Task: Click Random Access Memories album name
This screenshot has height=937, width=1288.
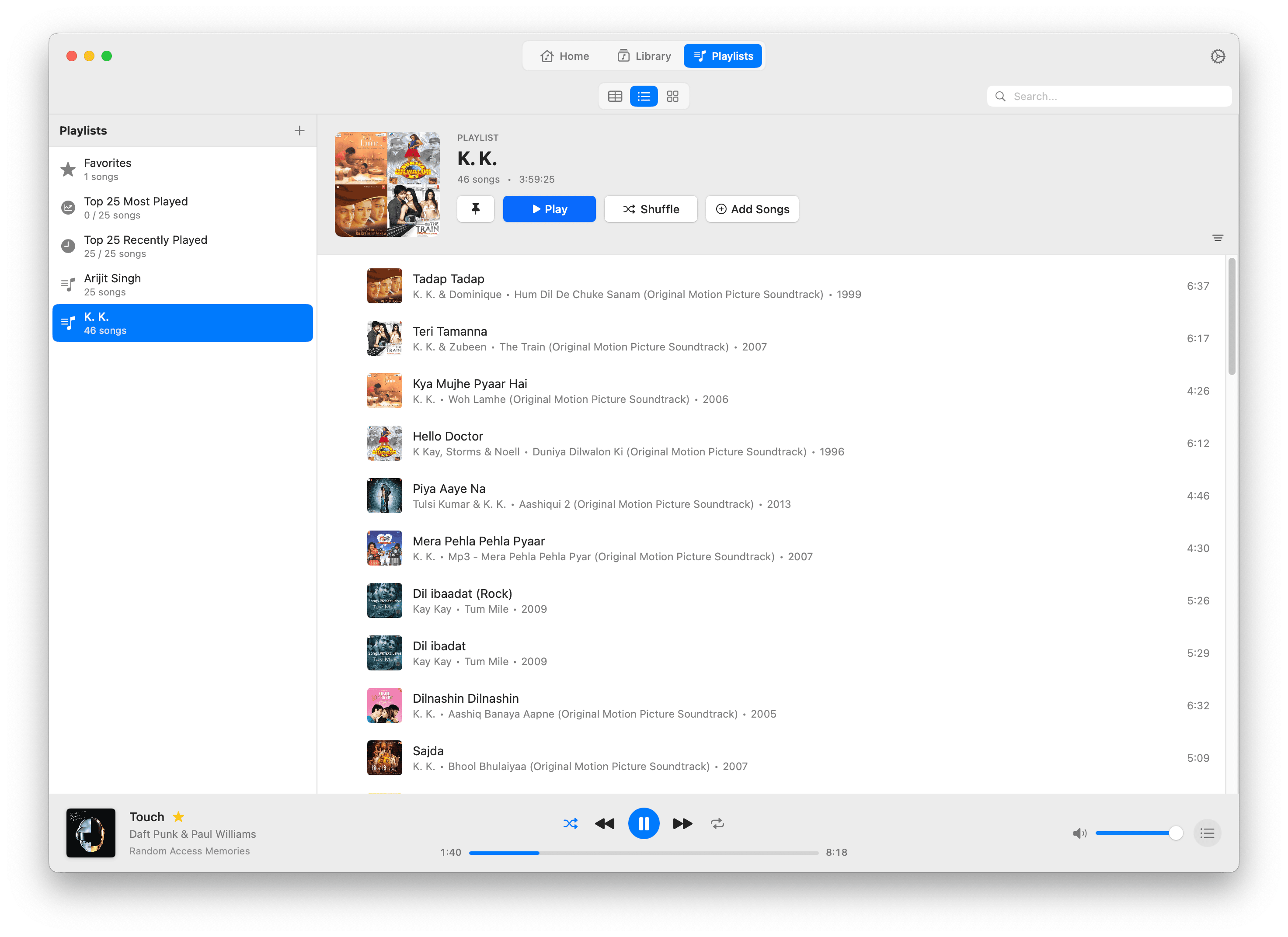Action: [190, 851]
